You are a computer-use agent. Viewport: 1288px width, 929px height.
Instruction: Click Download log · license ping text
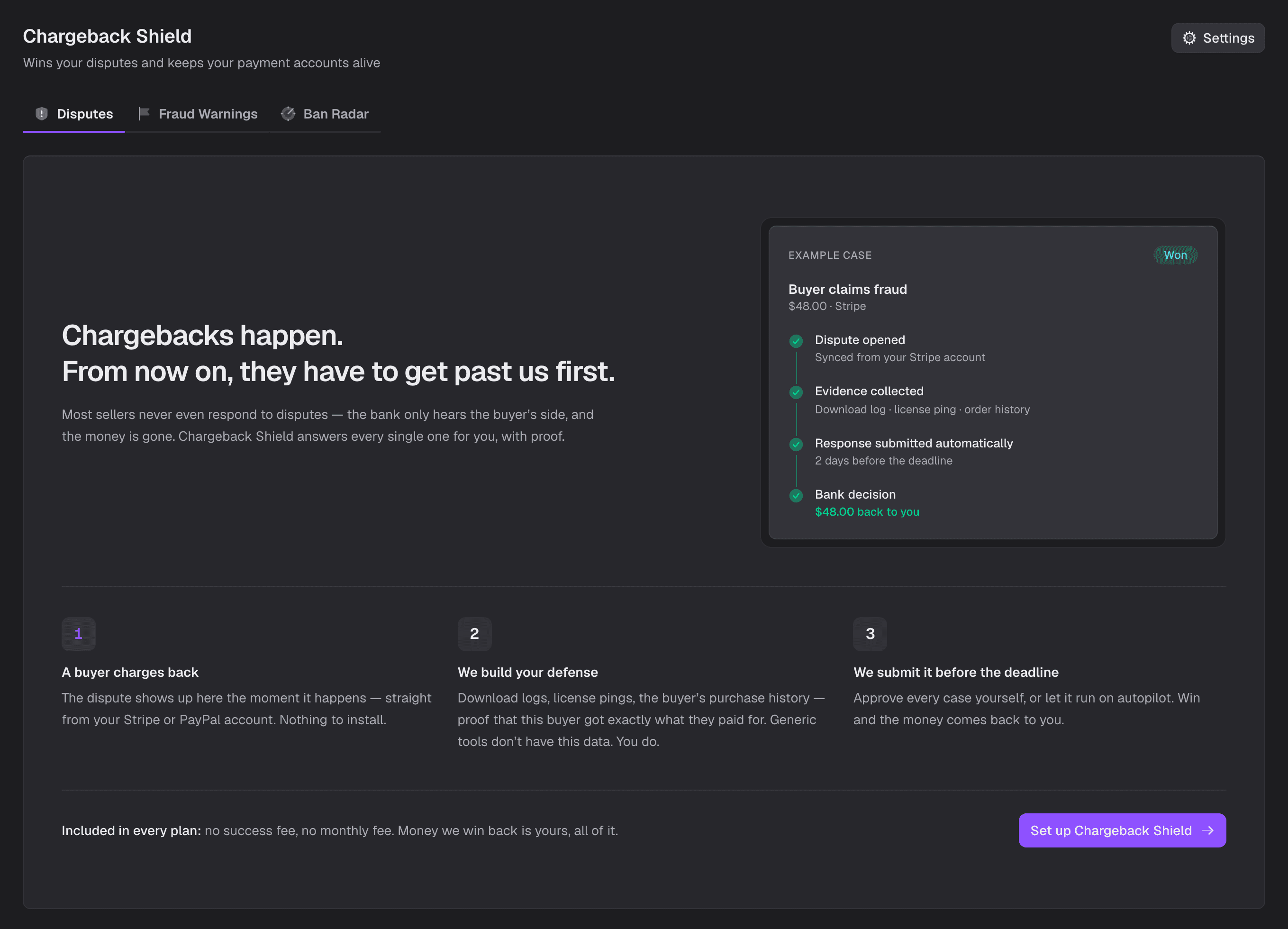922,409
